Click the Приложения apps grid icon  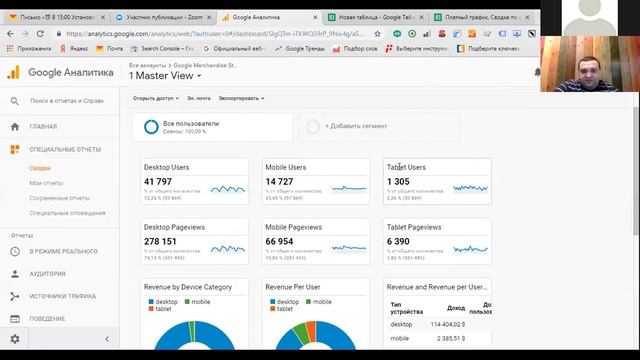tap(10, 49)
